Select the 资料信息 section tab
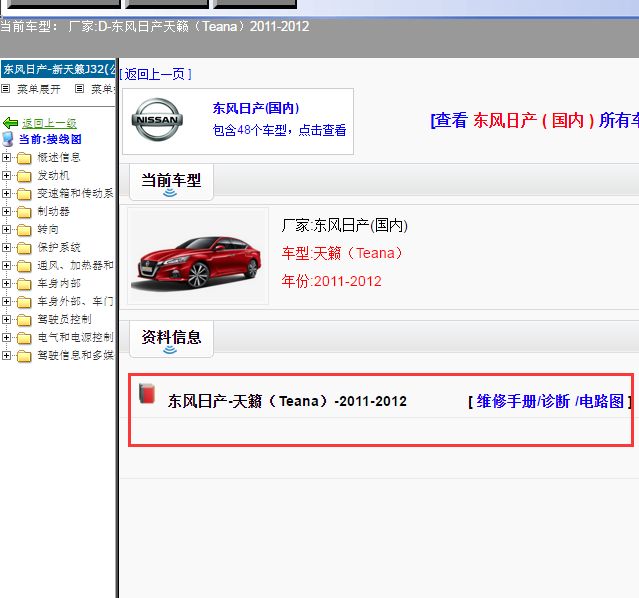 tap(171, 339)
